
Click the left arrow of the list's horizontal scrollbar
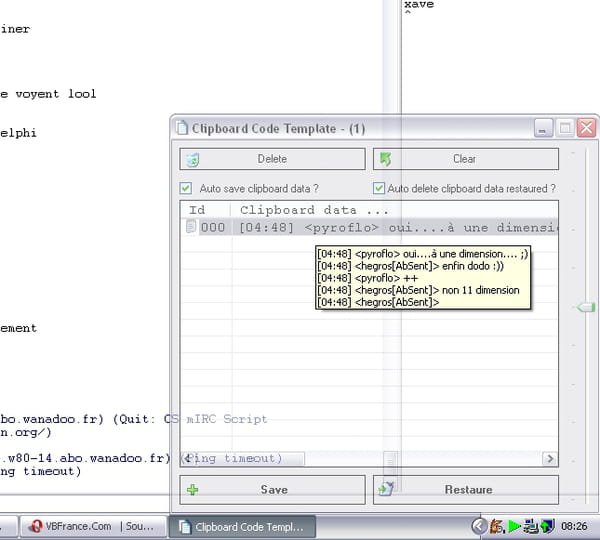[x=188, y=458]
